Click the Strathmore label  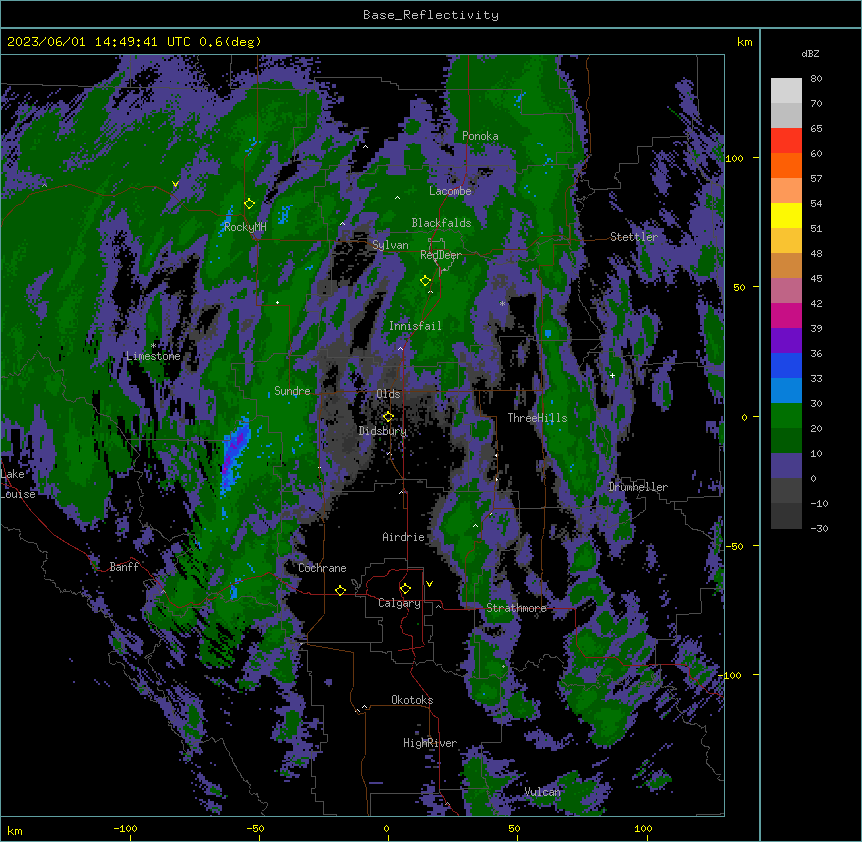516,608
